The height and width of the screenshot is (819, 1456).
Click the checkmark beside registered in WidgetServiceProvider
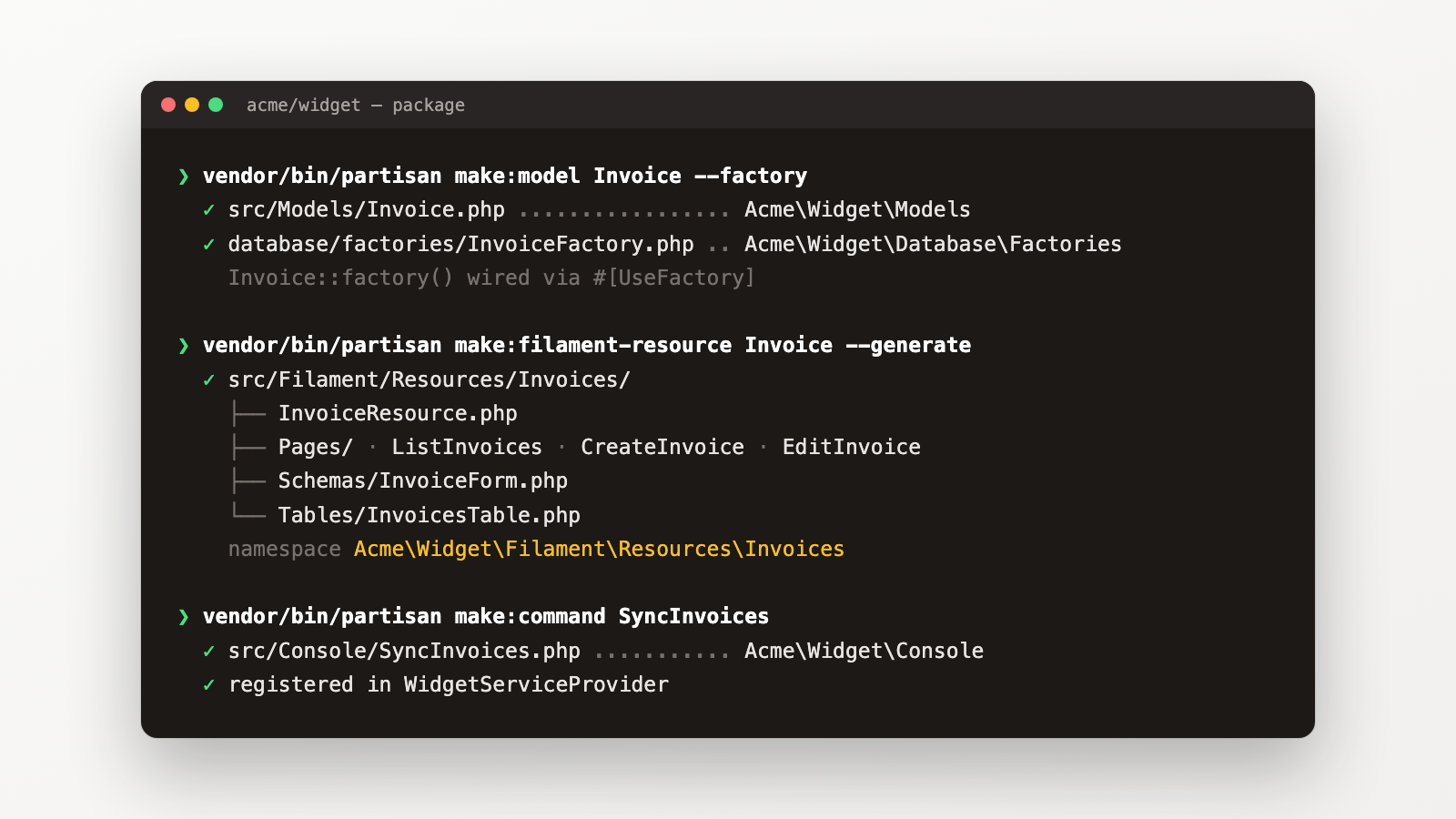point(209,685)
